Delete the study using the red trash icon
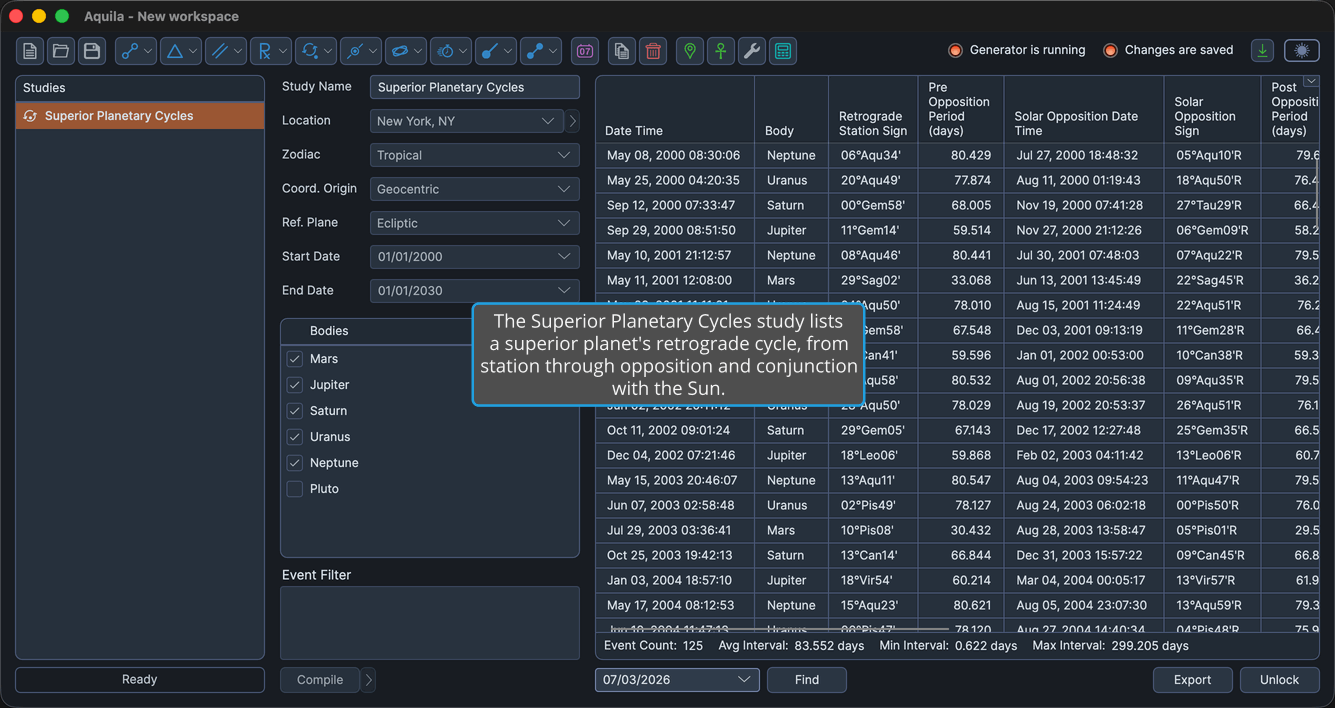 pos(653,51)
